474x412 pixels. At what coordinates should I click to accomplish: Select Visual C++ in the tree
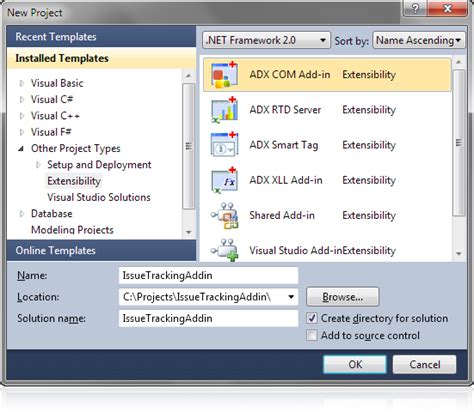pos(55,116)
